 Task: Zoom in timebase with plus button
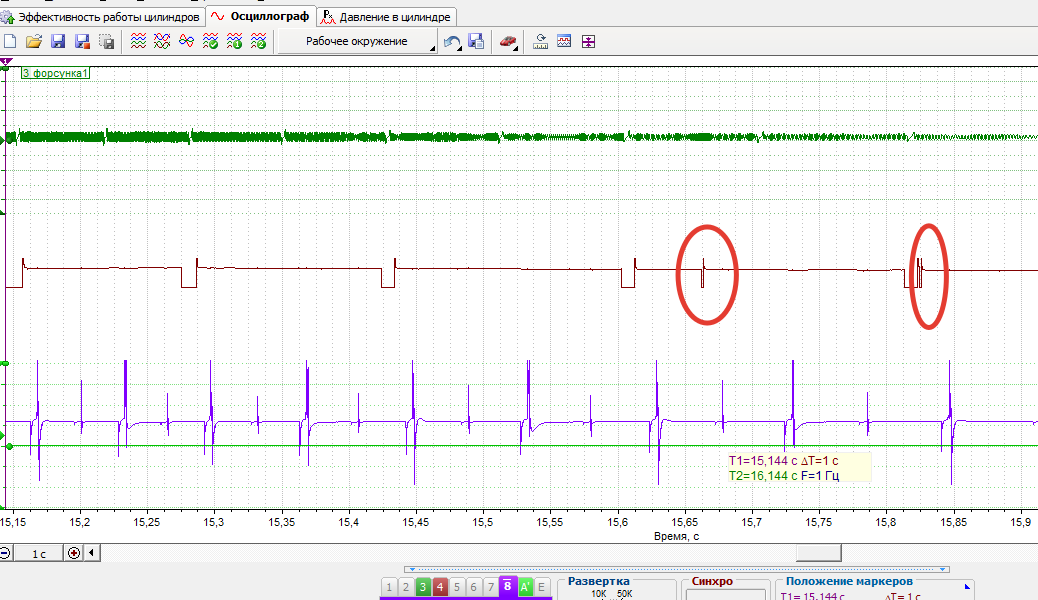74,553
